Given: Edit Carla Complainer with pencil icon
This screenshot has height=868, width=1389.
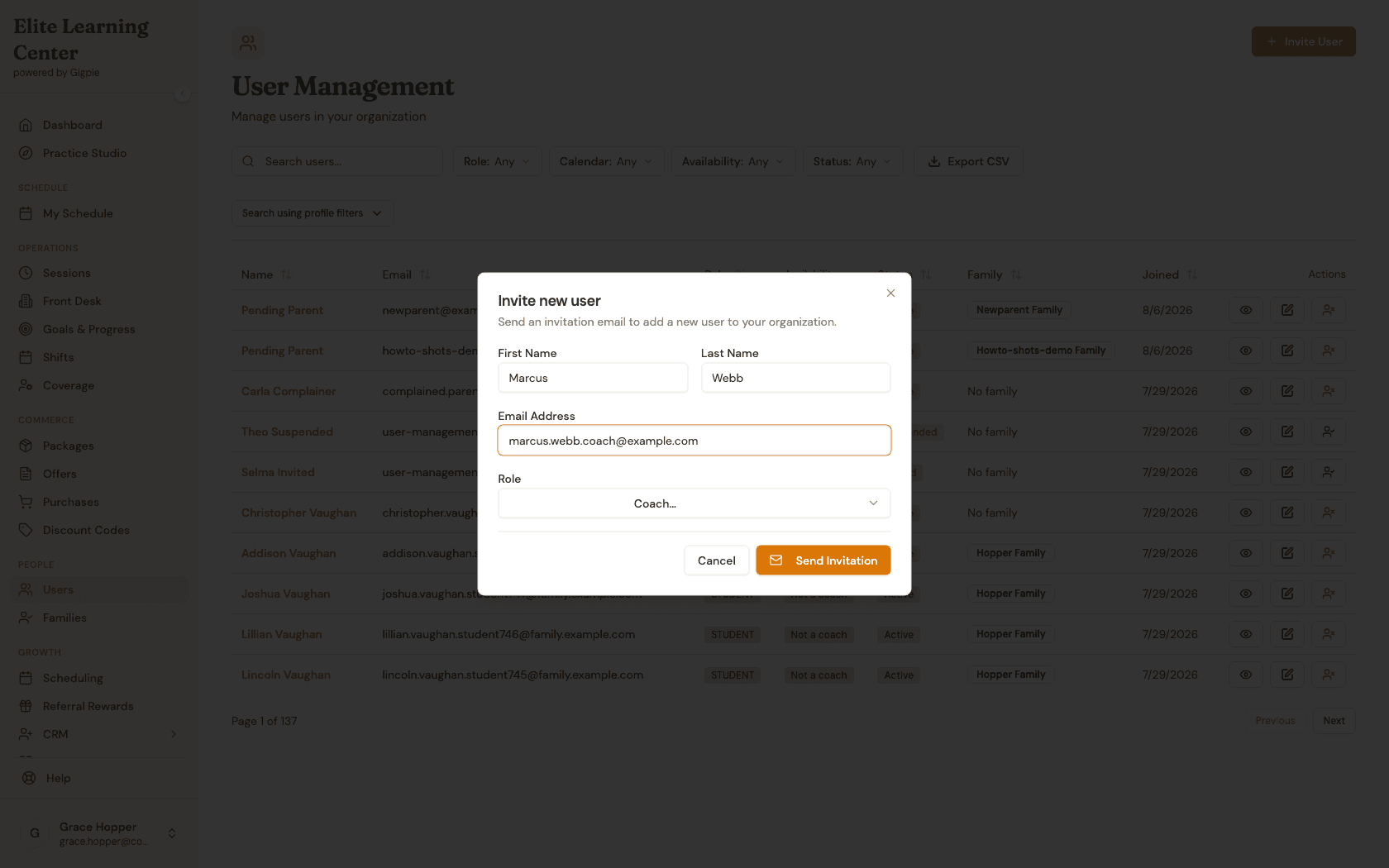Looking at the screenshot, I should pyautogui.click(x=1287, y=391).
